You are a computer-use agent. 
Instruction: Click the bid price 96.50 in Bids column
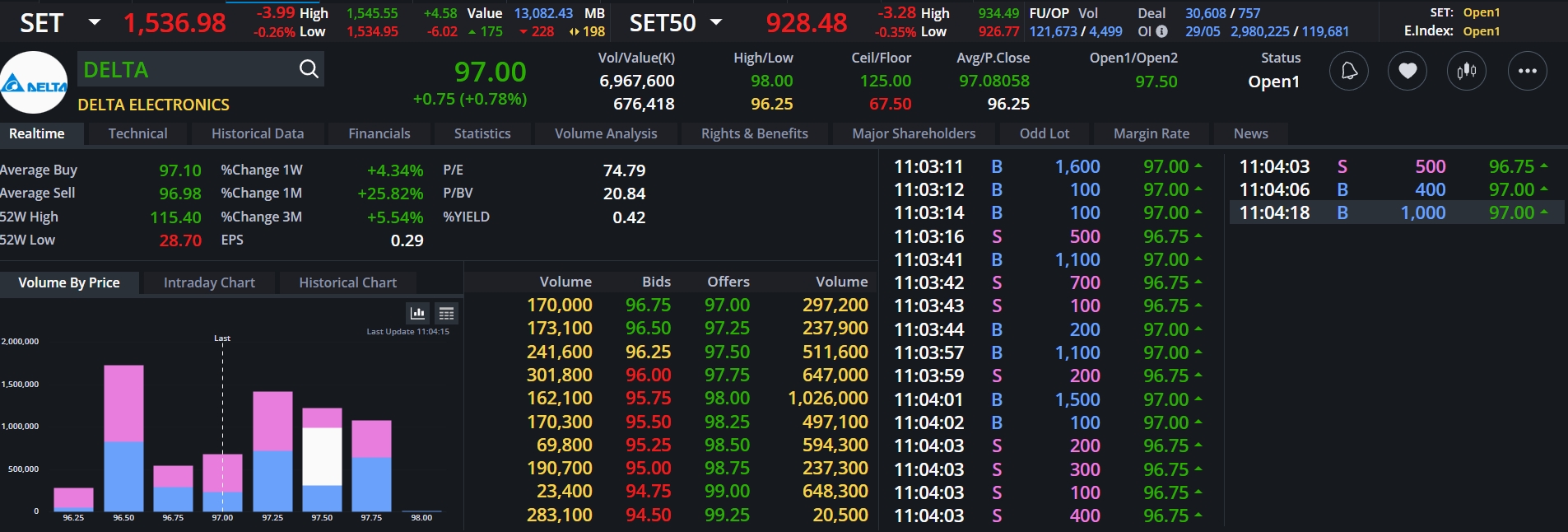click(x=648, y=328)
